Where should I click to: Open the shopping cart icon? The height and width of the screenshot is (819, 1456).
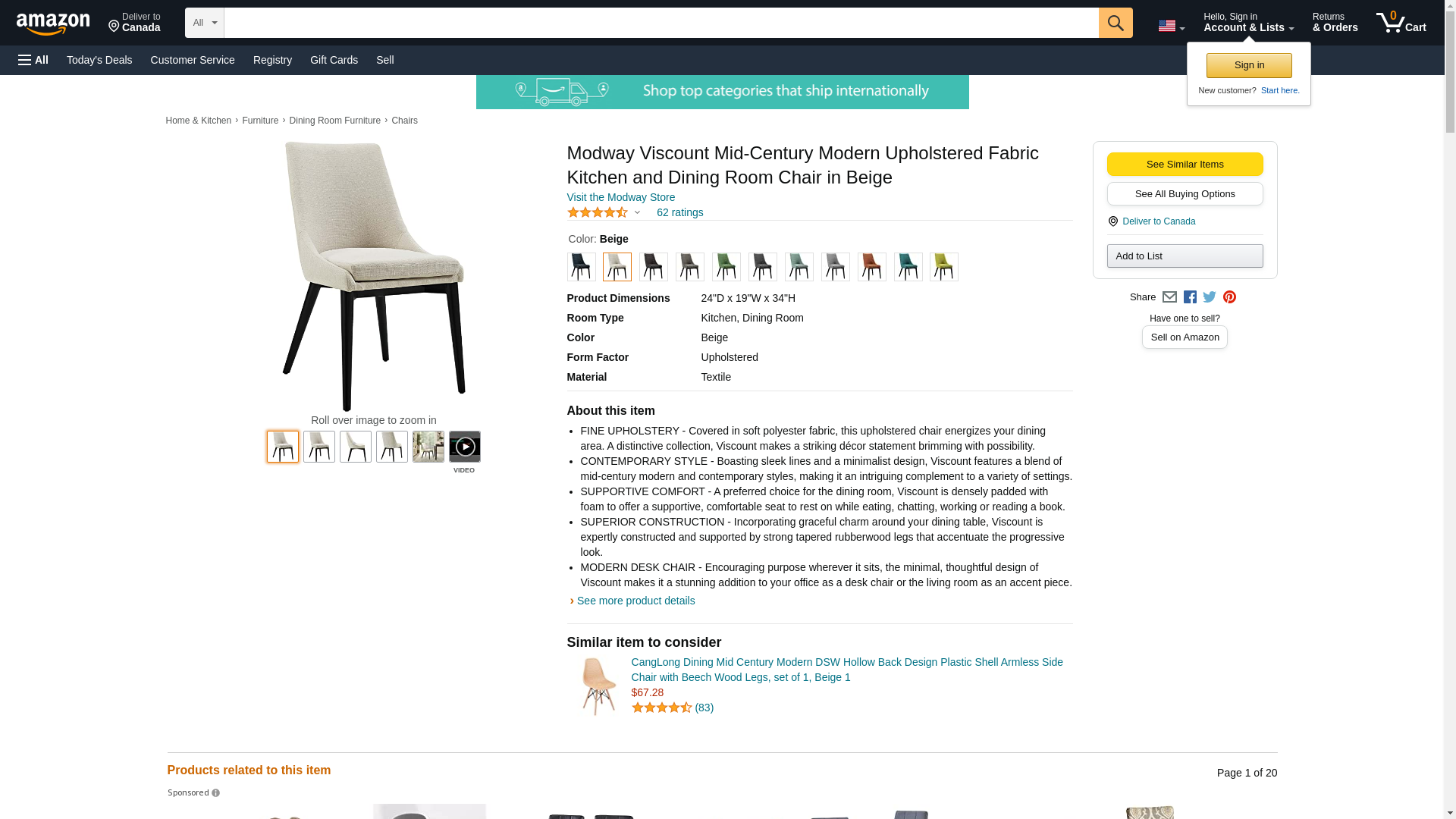1401,23
